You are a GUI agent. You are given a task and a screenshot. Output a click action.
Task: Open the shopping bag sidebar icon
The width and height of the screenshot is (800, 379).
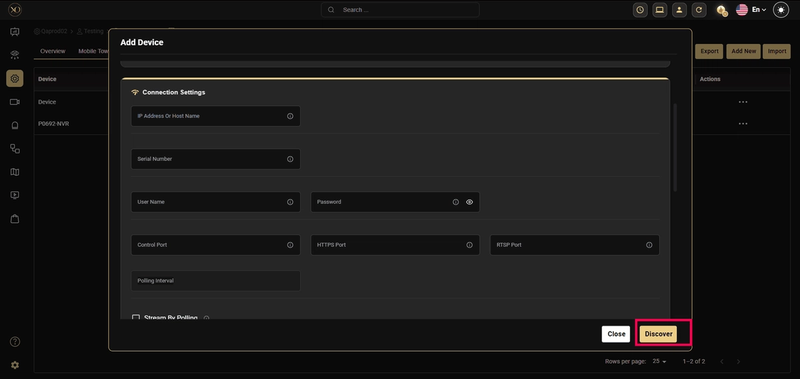pyautogui.click(x=15, y=218)
